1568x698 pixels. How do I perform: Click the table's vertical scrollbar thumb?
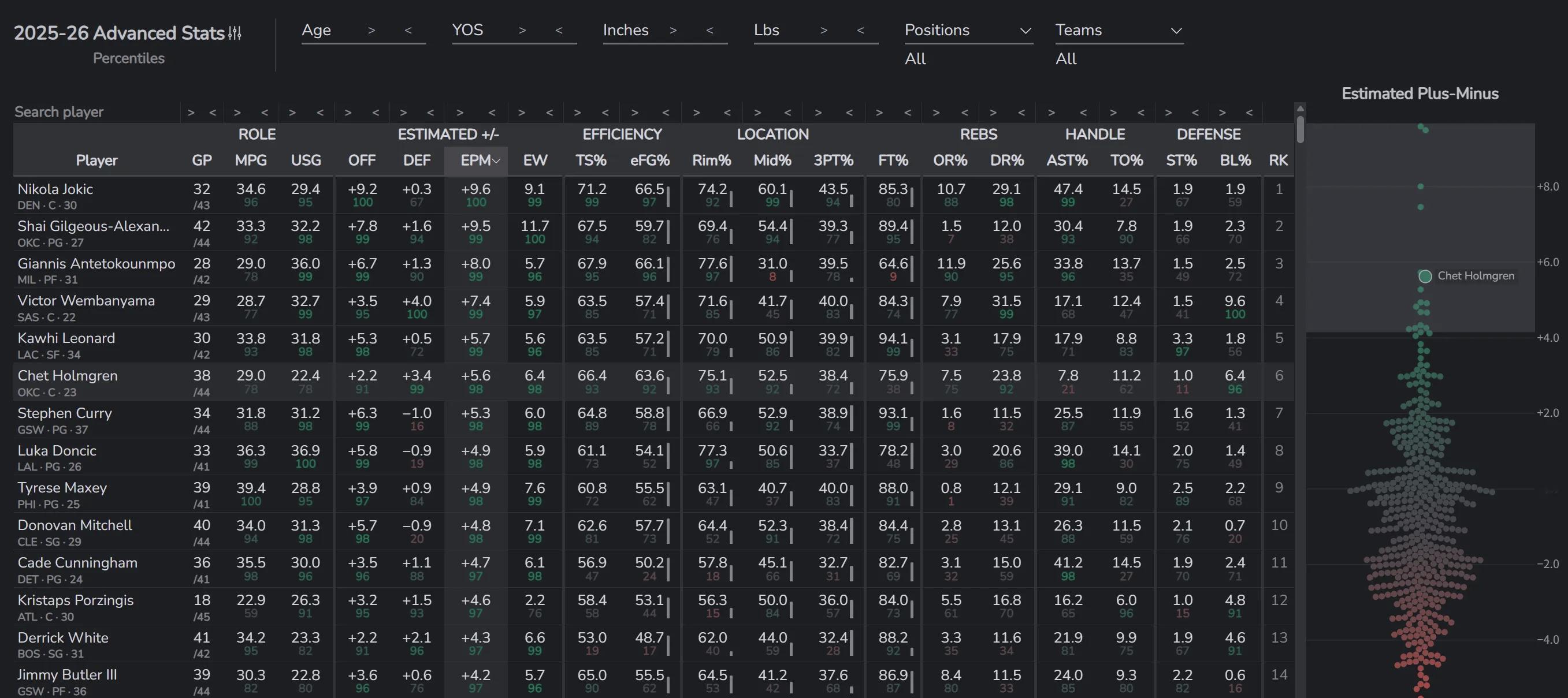click(1300, 129)
